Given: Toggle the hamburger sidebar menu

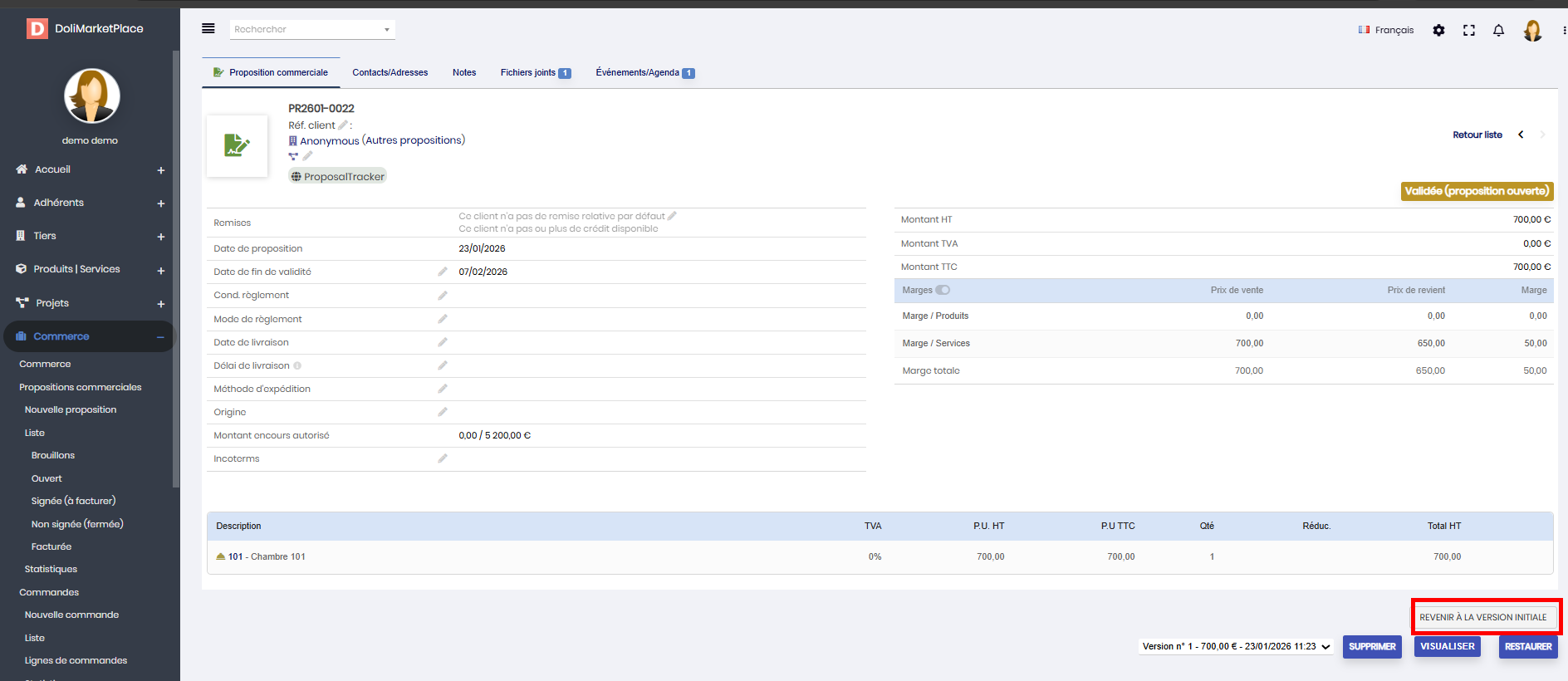Looking at the screenshot, I should click(x=208, y=29).
